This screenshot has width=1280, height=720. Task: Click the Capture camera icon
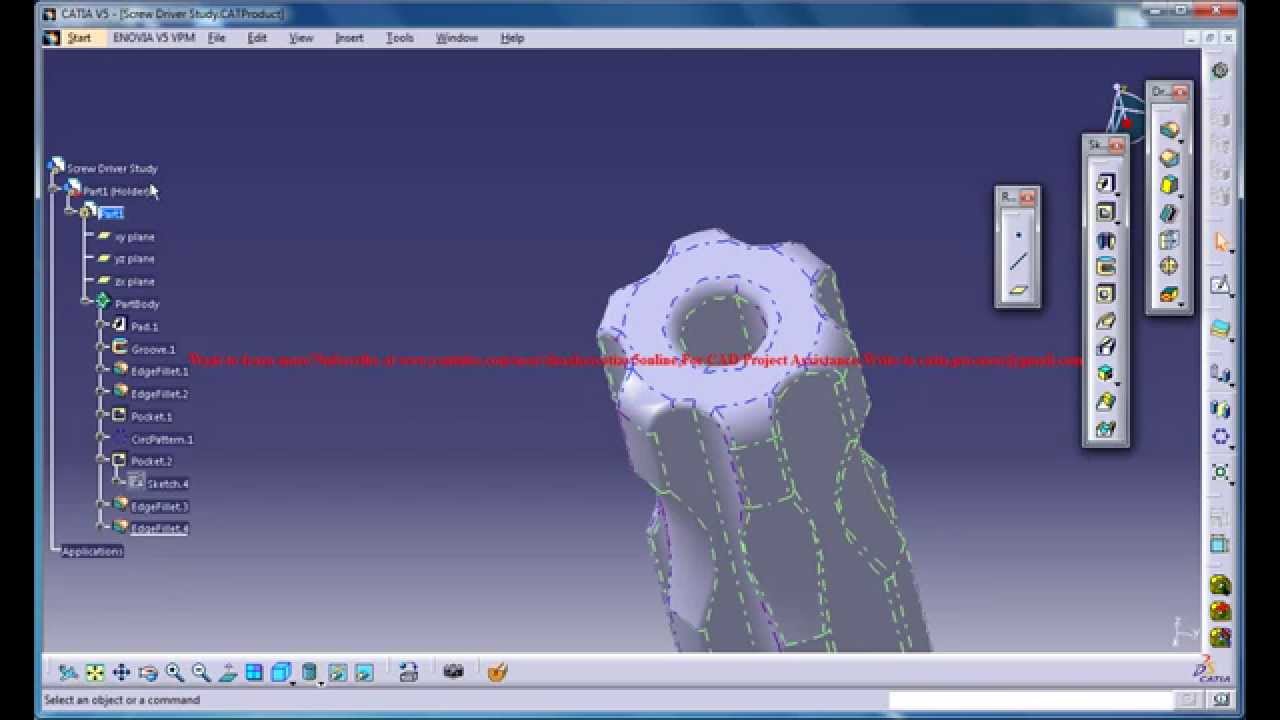pyautogui.click(x=454, y=672)
